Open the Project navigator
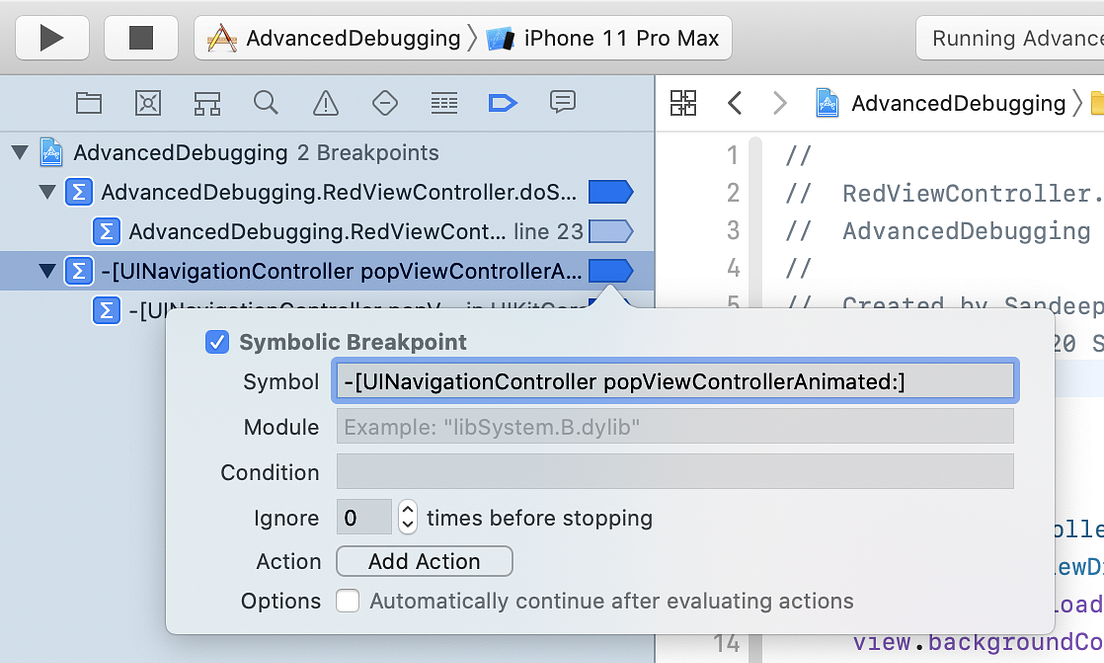The width and height of the screenshot is (1104, 663). [x=89, y=102]
